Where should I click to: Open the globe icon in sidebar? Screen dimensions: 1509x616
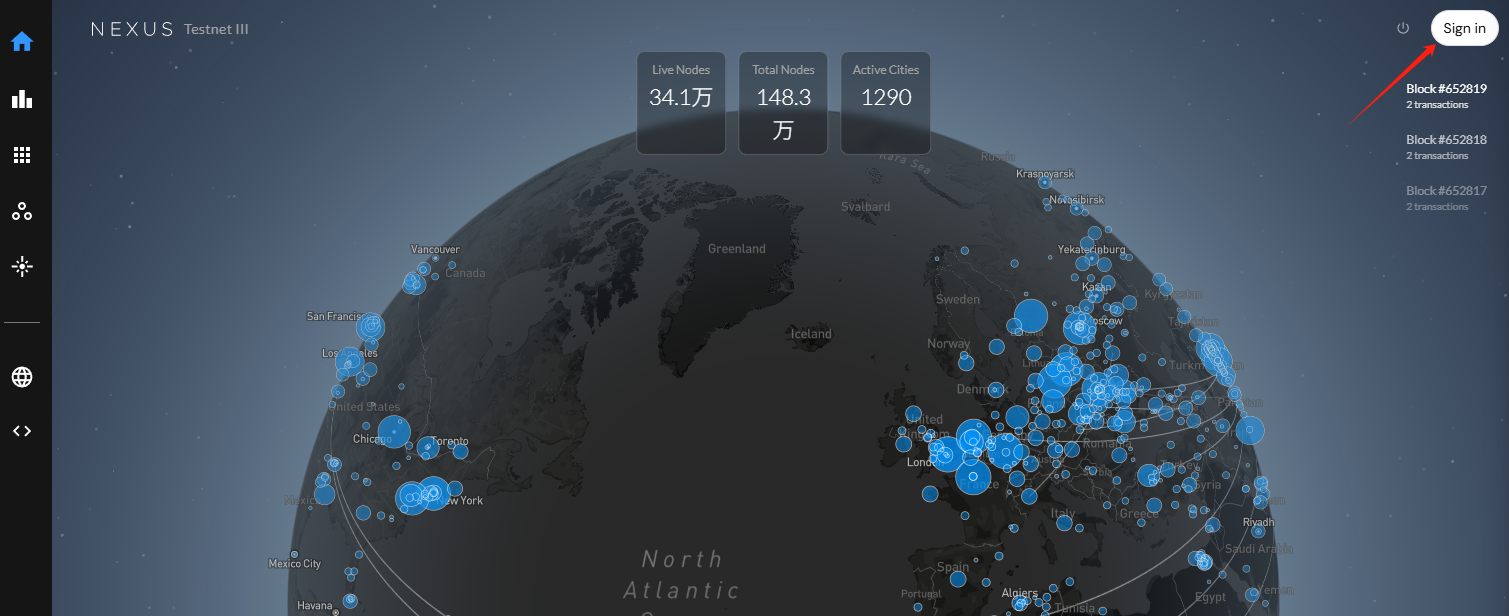tap(22, 377)
